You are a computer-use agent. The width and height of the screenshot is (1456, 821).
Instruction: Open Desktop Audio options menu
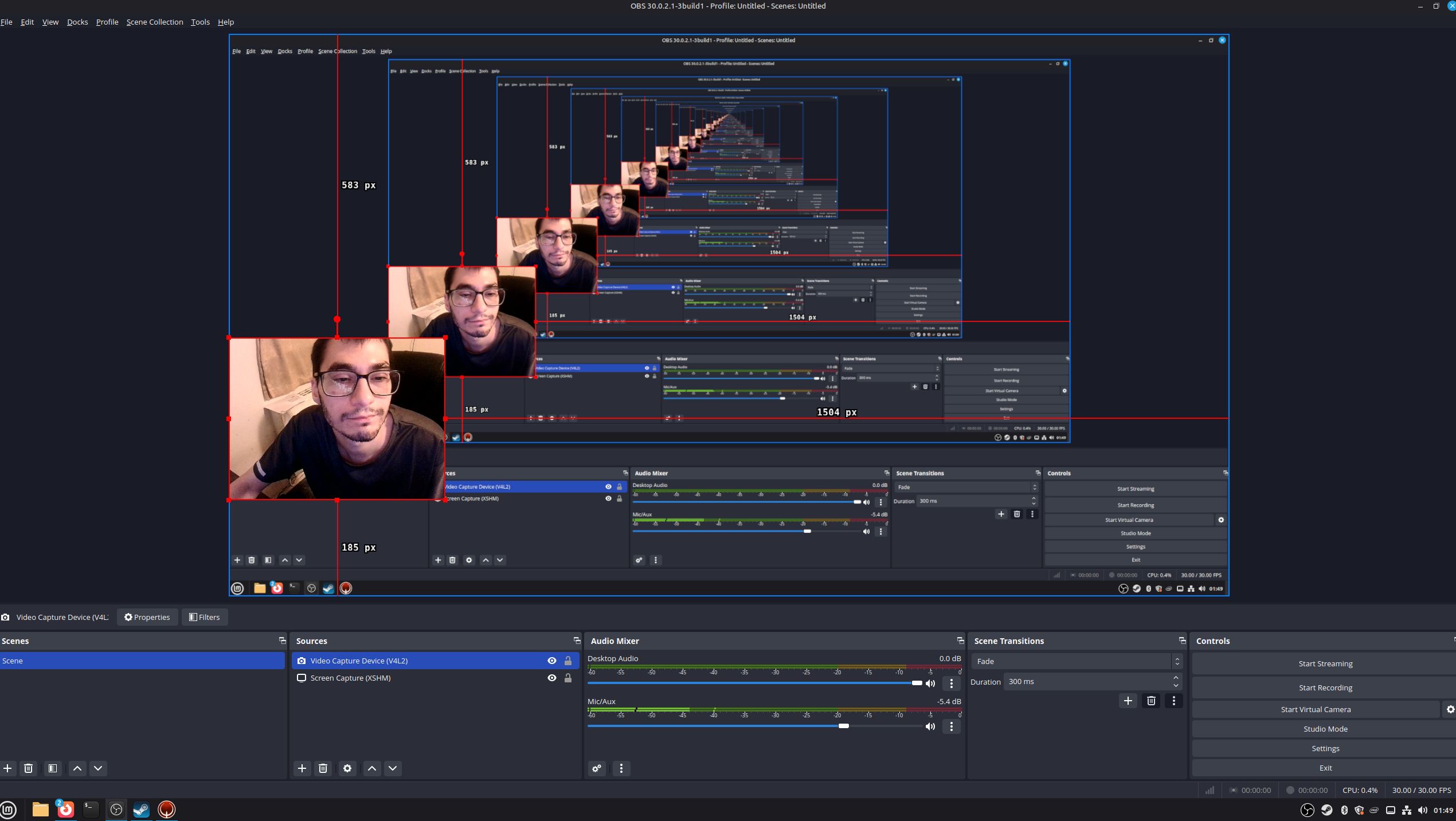click(952, 683)
